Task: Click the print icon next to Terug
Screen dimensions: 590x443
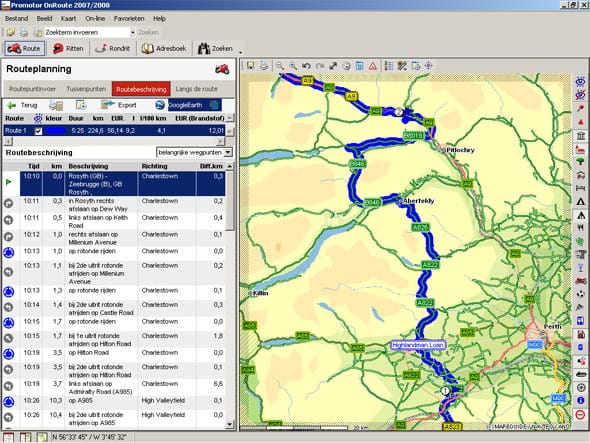Action: pyautogui.click(x=56, y=105)
